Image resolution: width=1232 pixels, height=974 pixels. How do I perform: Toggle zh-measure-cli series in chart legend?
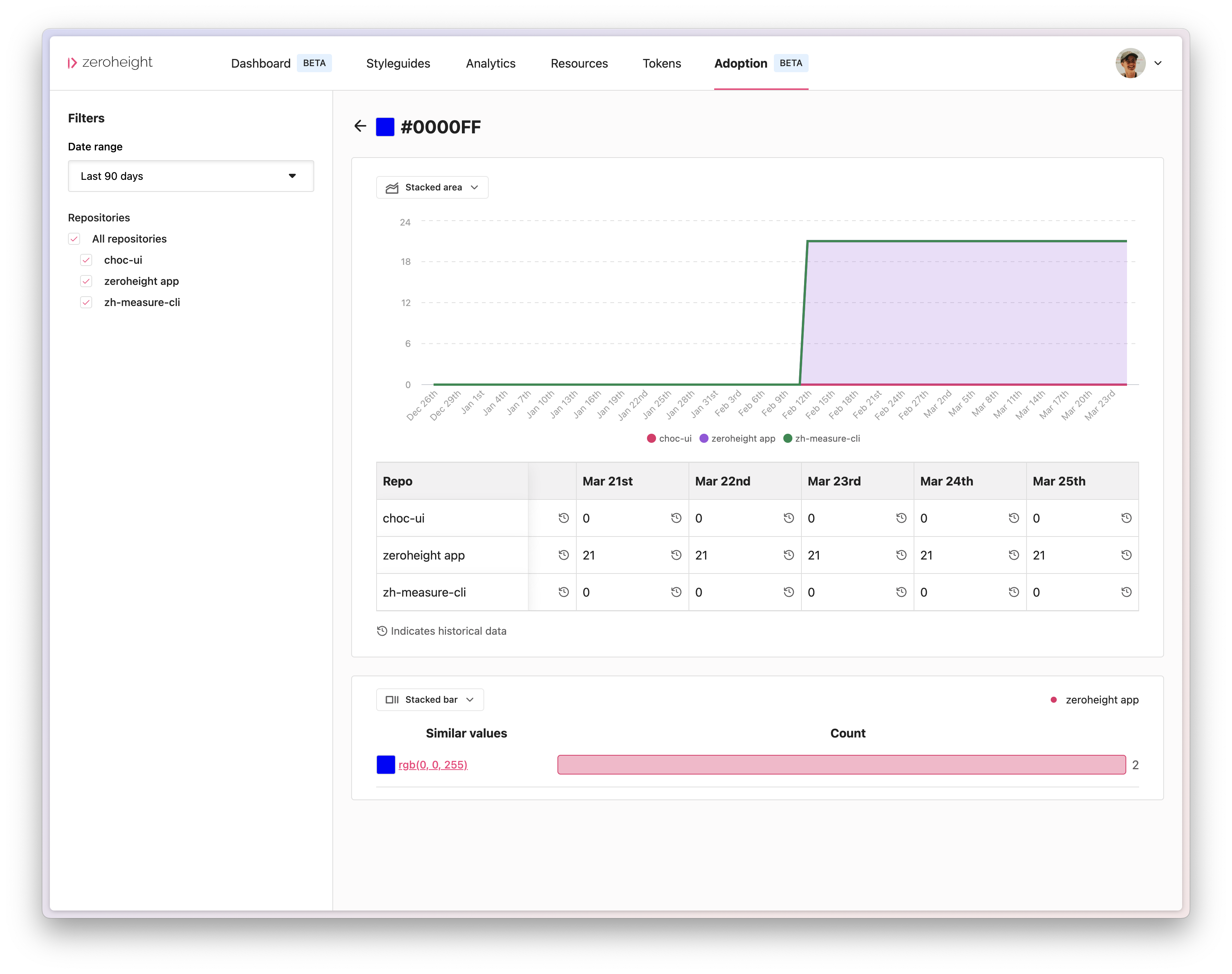click(x=821, y=439)
